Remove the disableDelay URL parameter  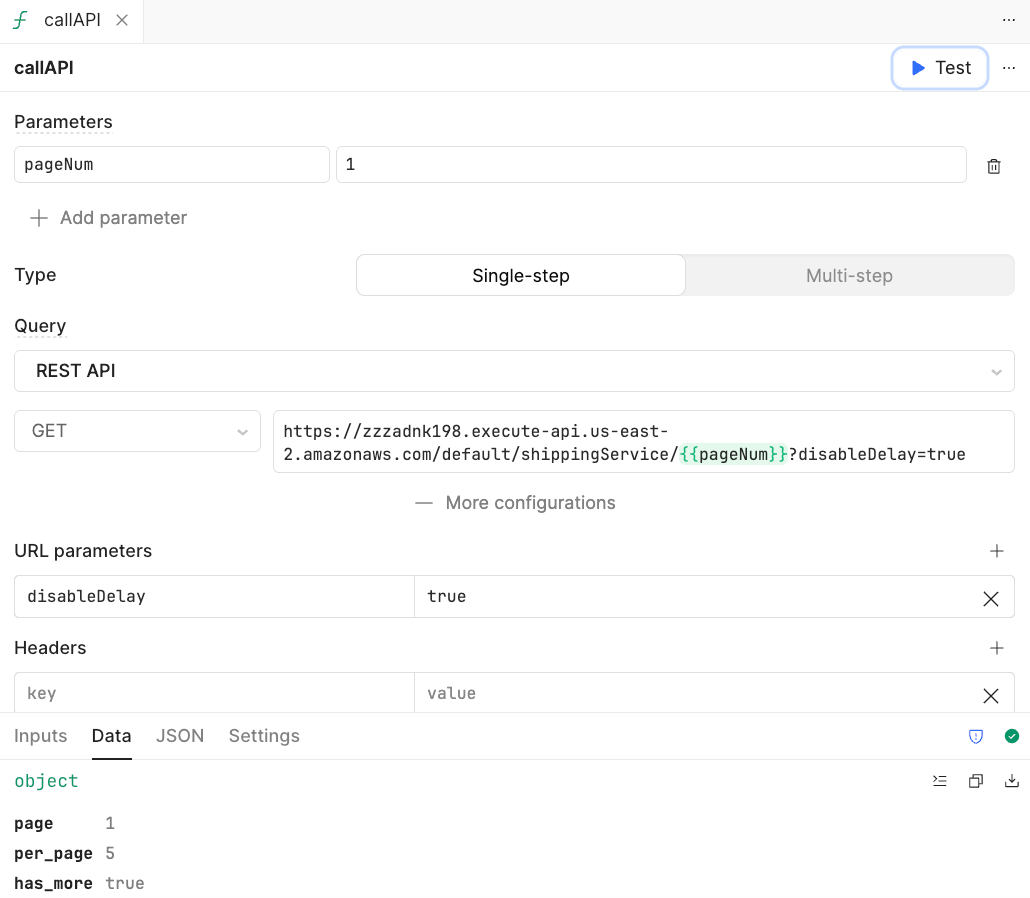point(990,598)
